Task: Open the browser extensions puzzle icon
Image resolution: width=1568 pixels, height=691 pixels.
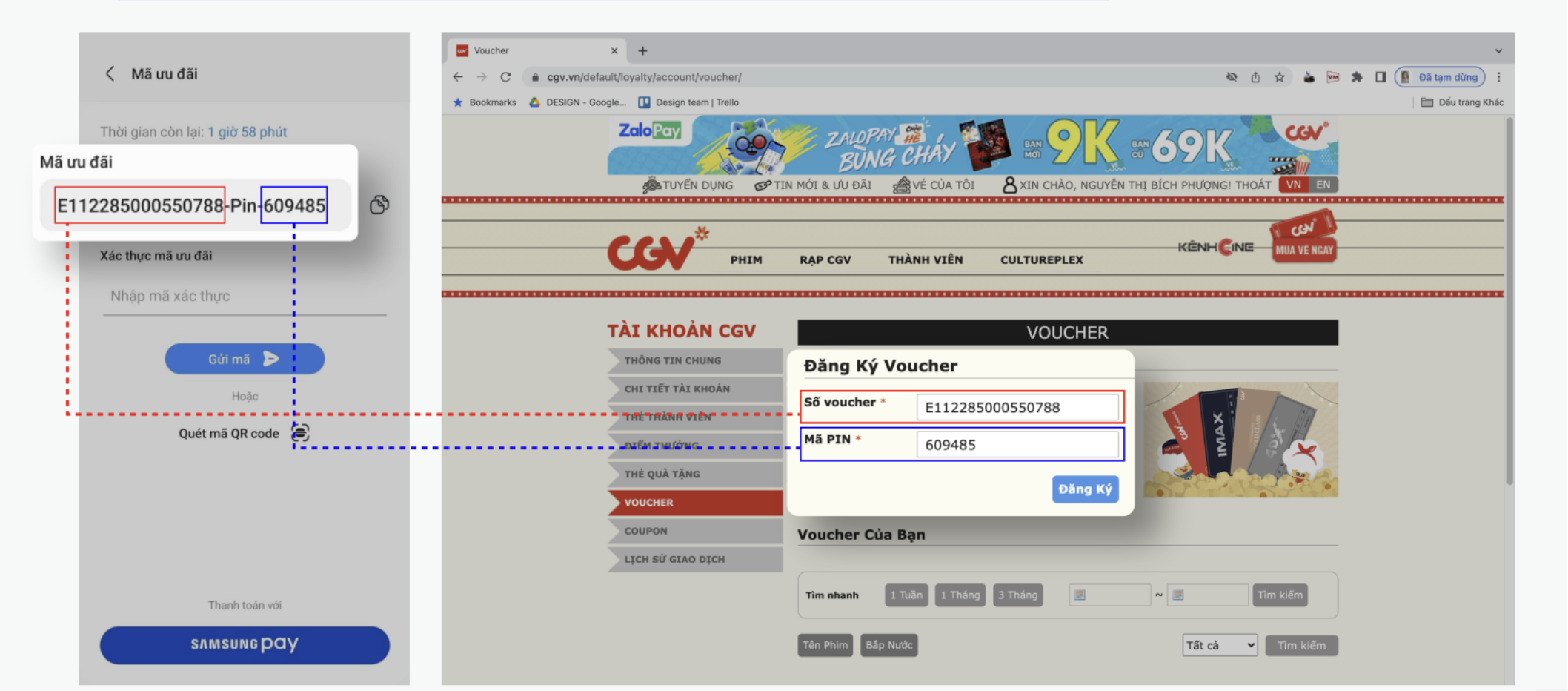Action: click(x=1357, y=77)
